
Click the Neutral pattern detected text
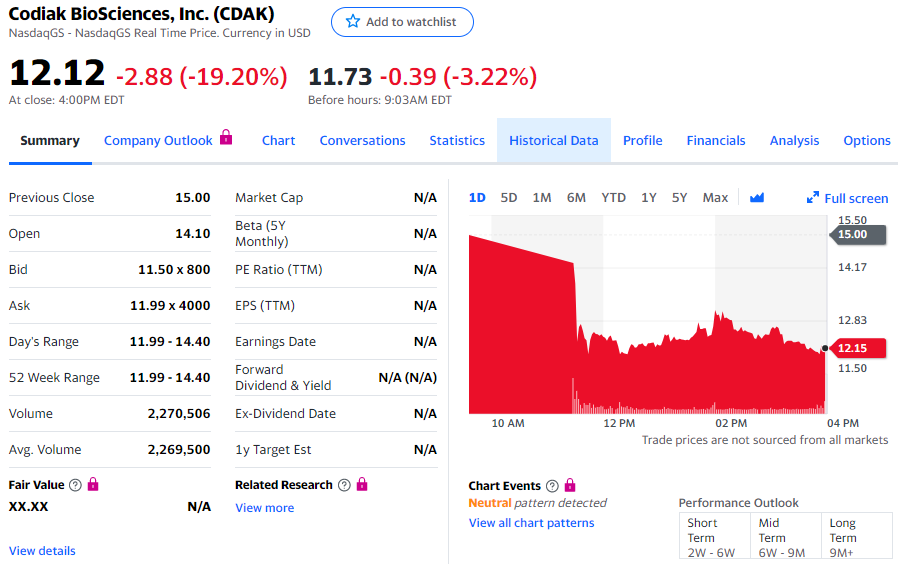537,503
